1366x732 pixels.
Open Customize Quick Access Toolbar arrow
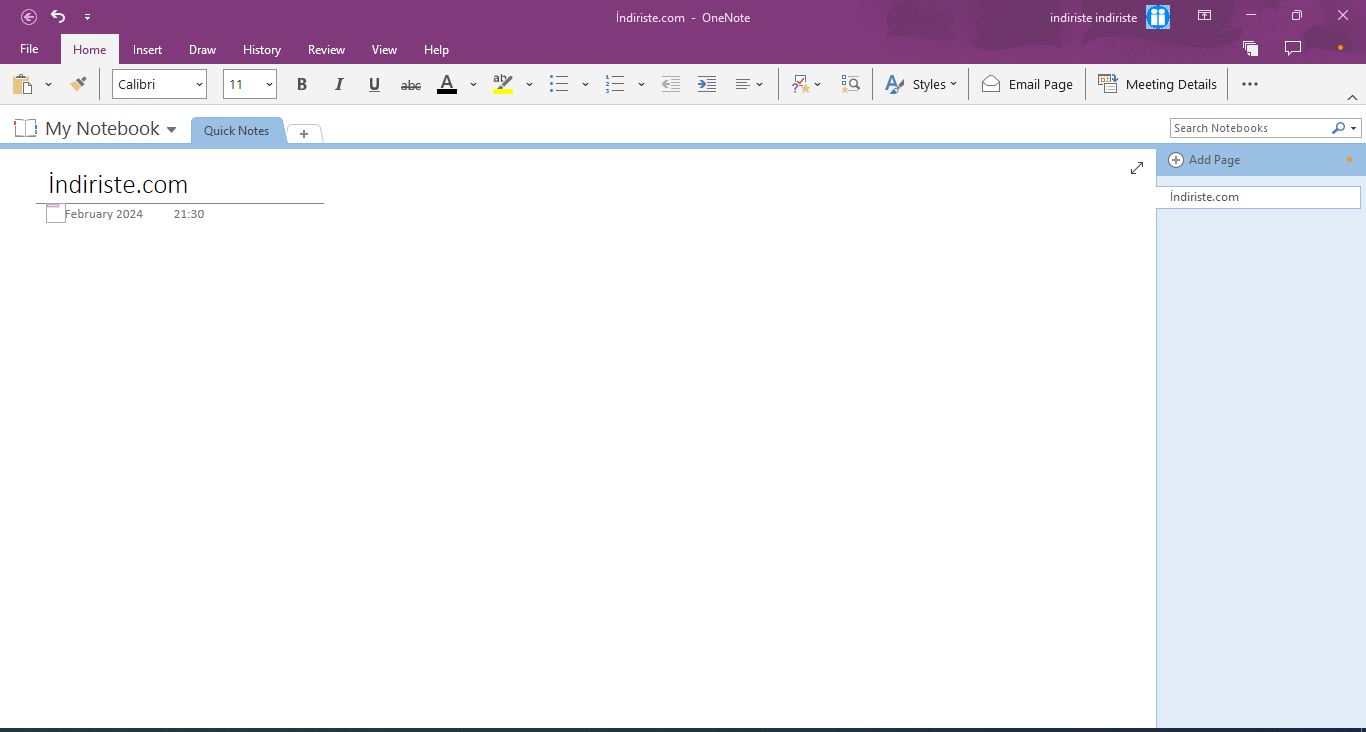pyautogui.click(x=87, y=17)
